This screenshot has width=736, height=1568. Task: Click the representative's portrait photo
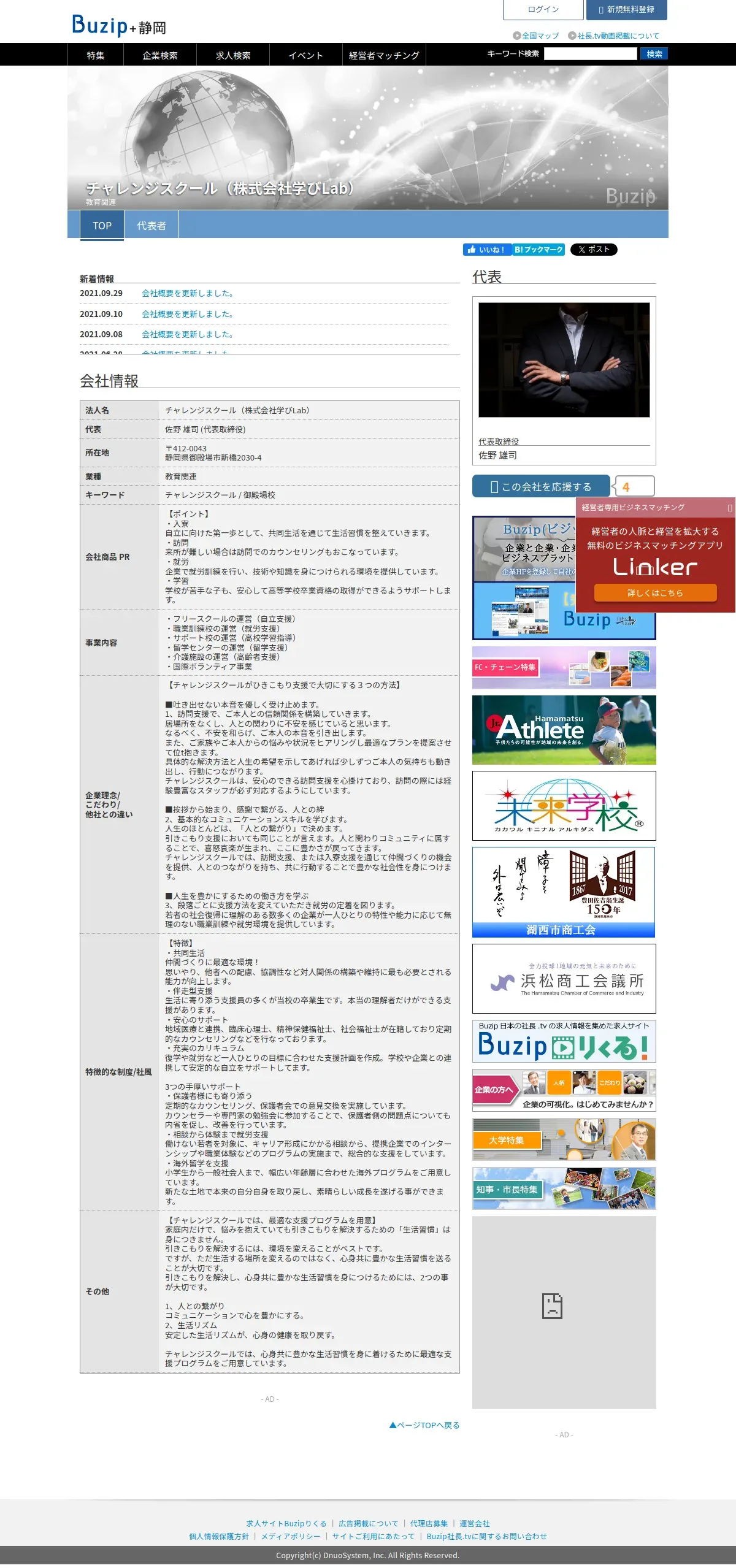(564, 360)
